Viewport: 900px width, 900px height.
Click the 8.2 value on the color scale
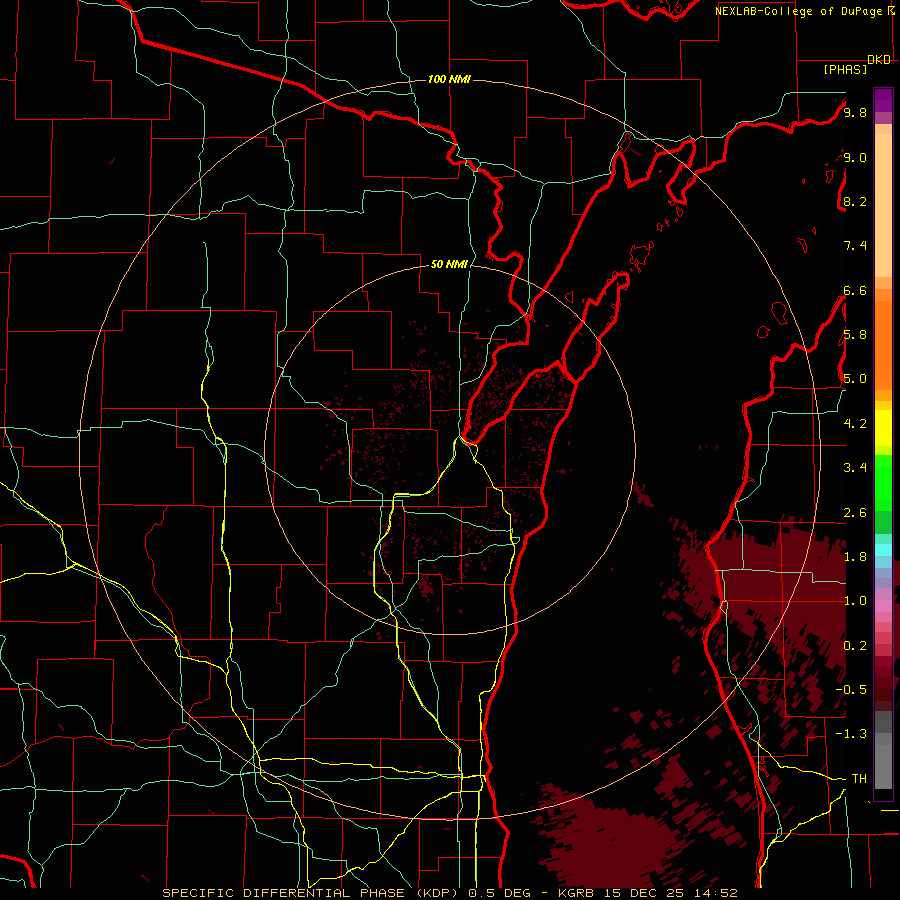point(855,201)
